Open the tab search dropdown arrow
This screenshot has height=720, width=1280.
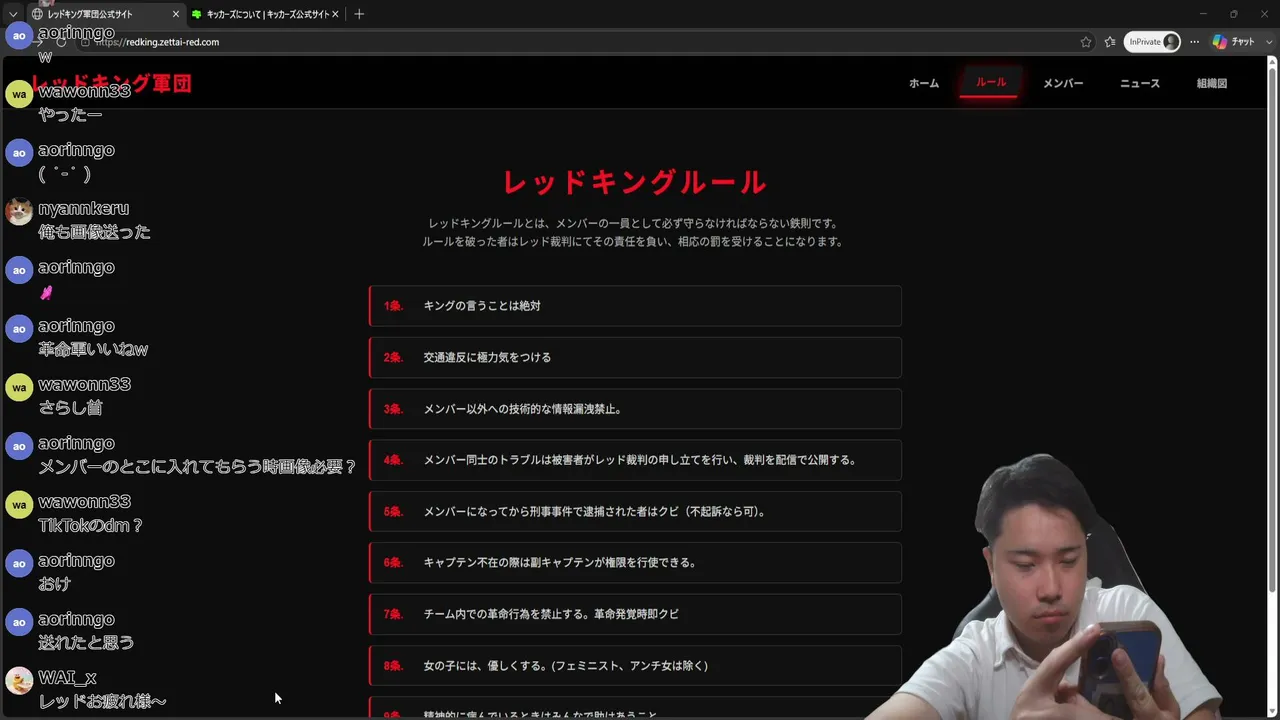pyautogui.click(x=13, y=14)
